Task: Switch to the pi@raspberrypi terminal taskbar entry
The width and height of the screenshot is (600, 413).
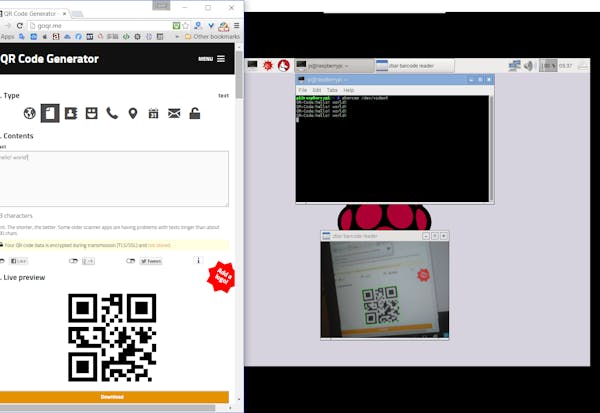Action: 334,66
